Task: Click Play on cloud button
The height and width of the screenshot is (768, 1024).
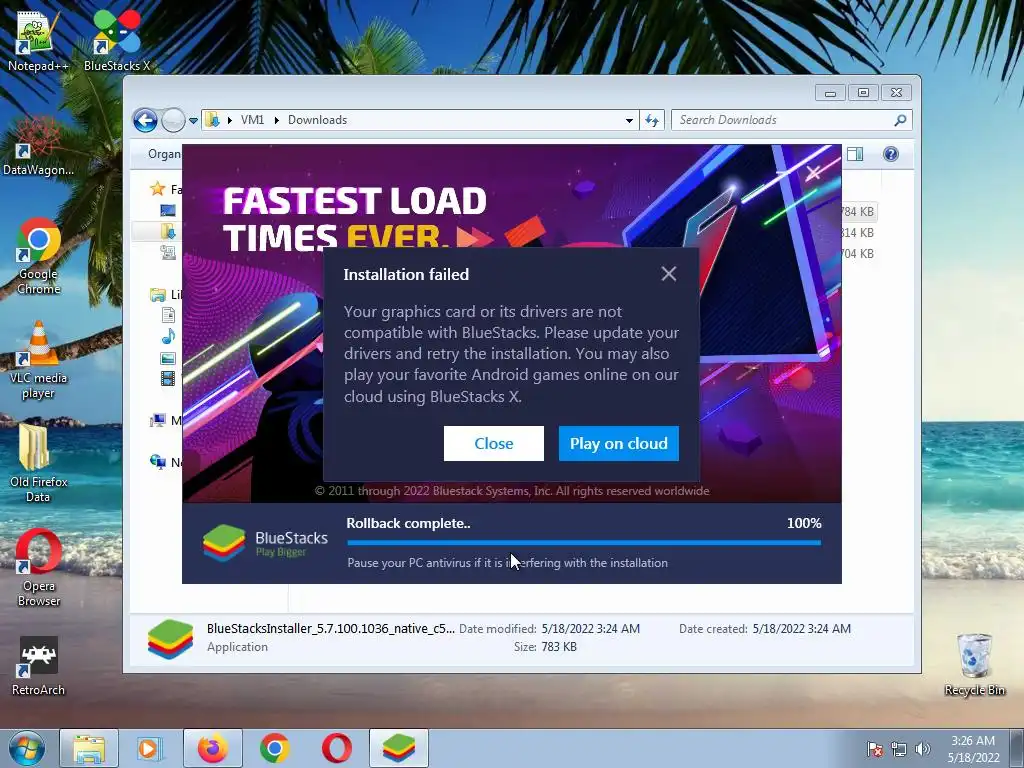Action: click(x=618, y=443)
